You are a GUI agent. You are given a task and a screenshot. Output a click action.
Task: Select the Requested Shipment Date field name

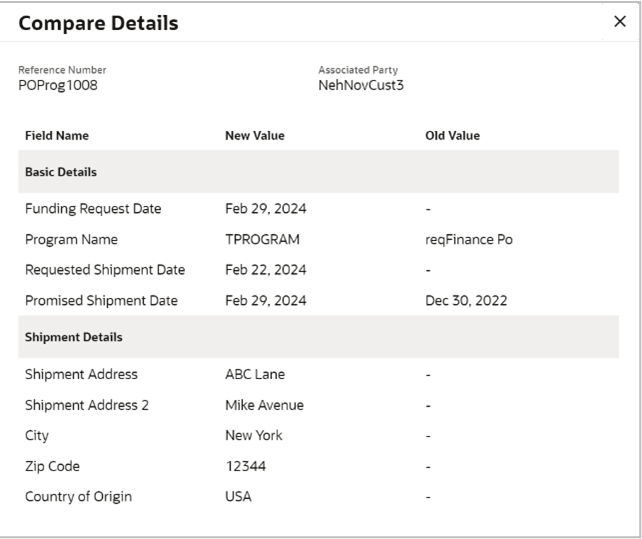105,270
